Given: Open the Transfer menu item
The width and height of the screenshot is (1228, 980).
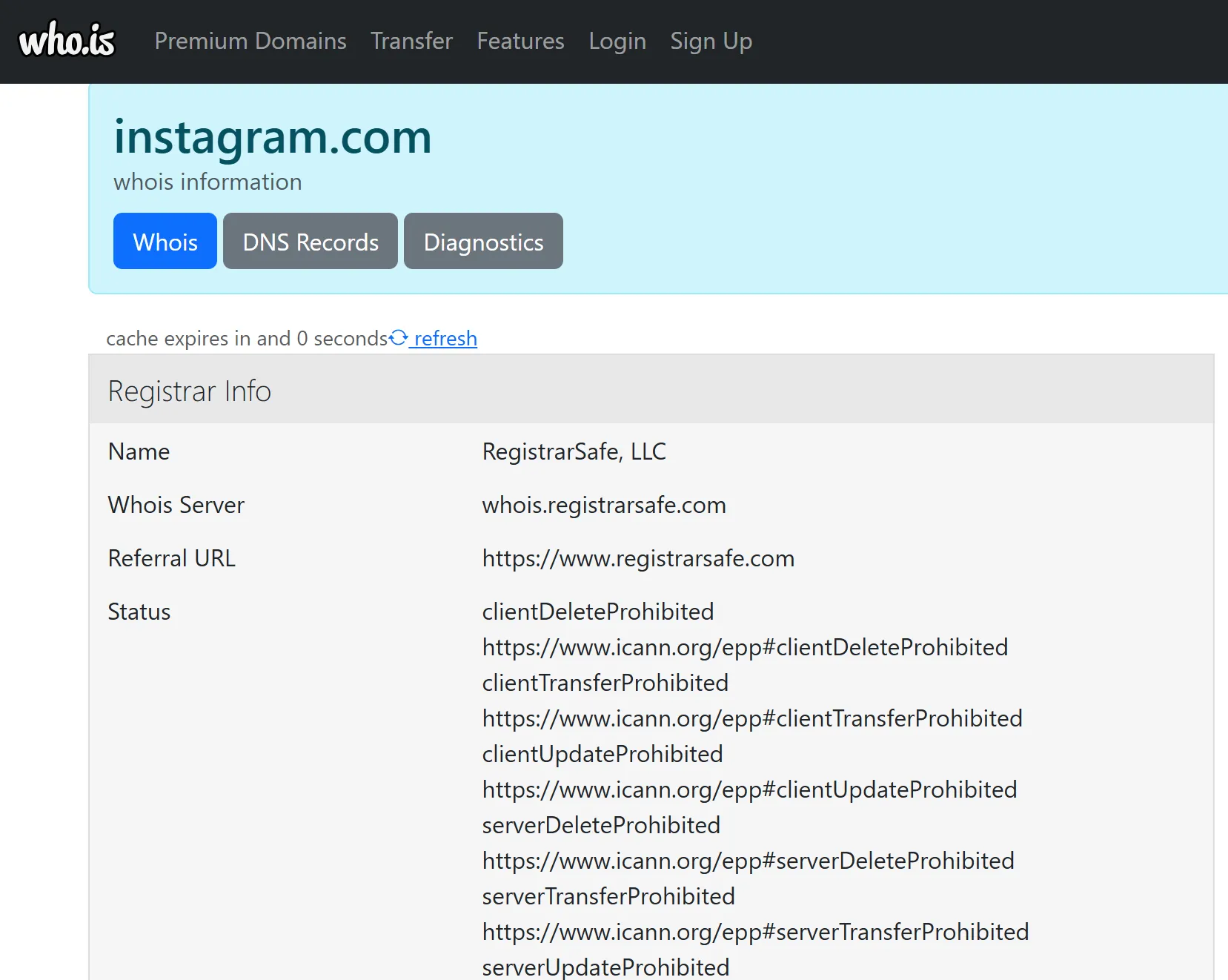Looking at the screenshot, I should pos(411,41).
